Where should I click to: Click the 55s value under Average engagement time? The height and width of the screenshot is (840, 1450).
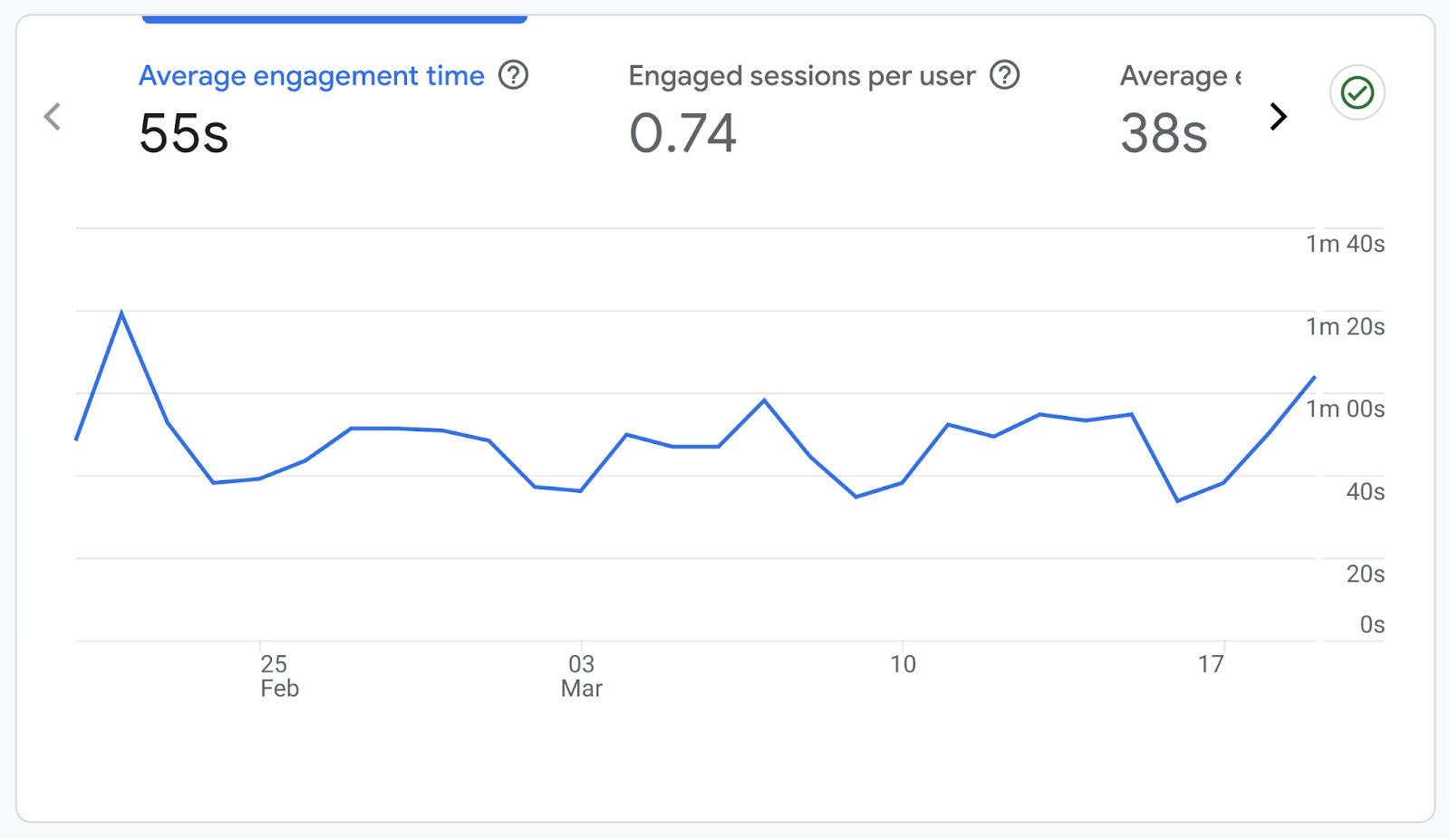(182, 133)
